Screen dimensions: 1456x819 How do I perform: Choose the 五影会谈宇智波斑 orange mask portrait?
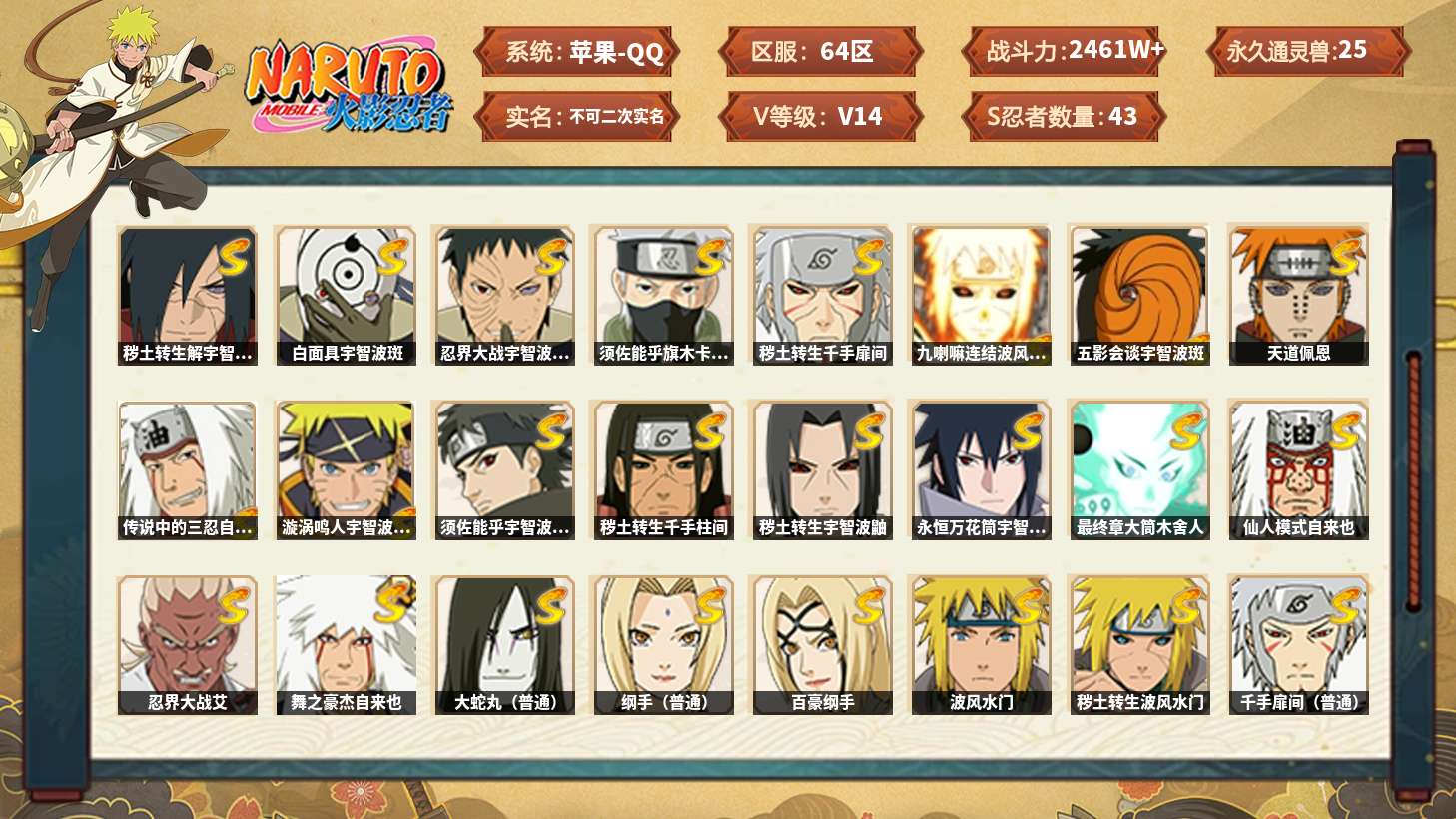tap(1139, 295)
